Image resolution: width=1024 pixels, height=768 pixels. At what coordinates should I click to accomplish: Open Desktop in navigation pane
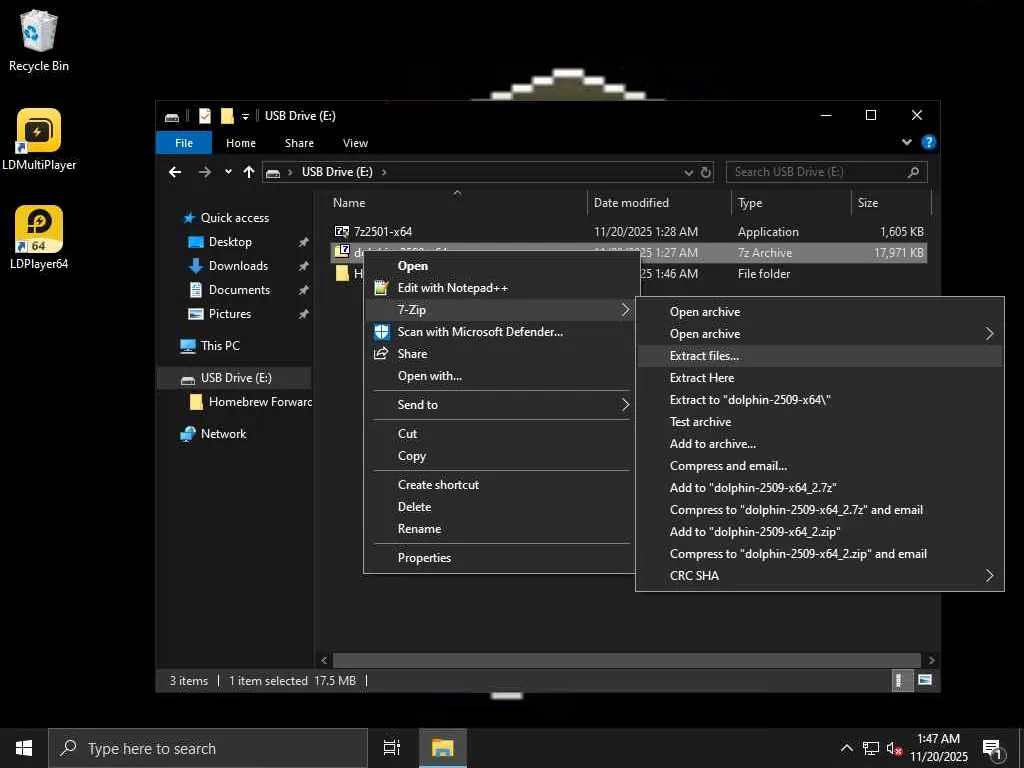click(230, 242)
